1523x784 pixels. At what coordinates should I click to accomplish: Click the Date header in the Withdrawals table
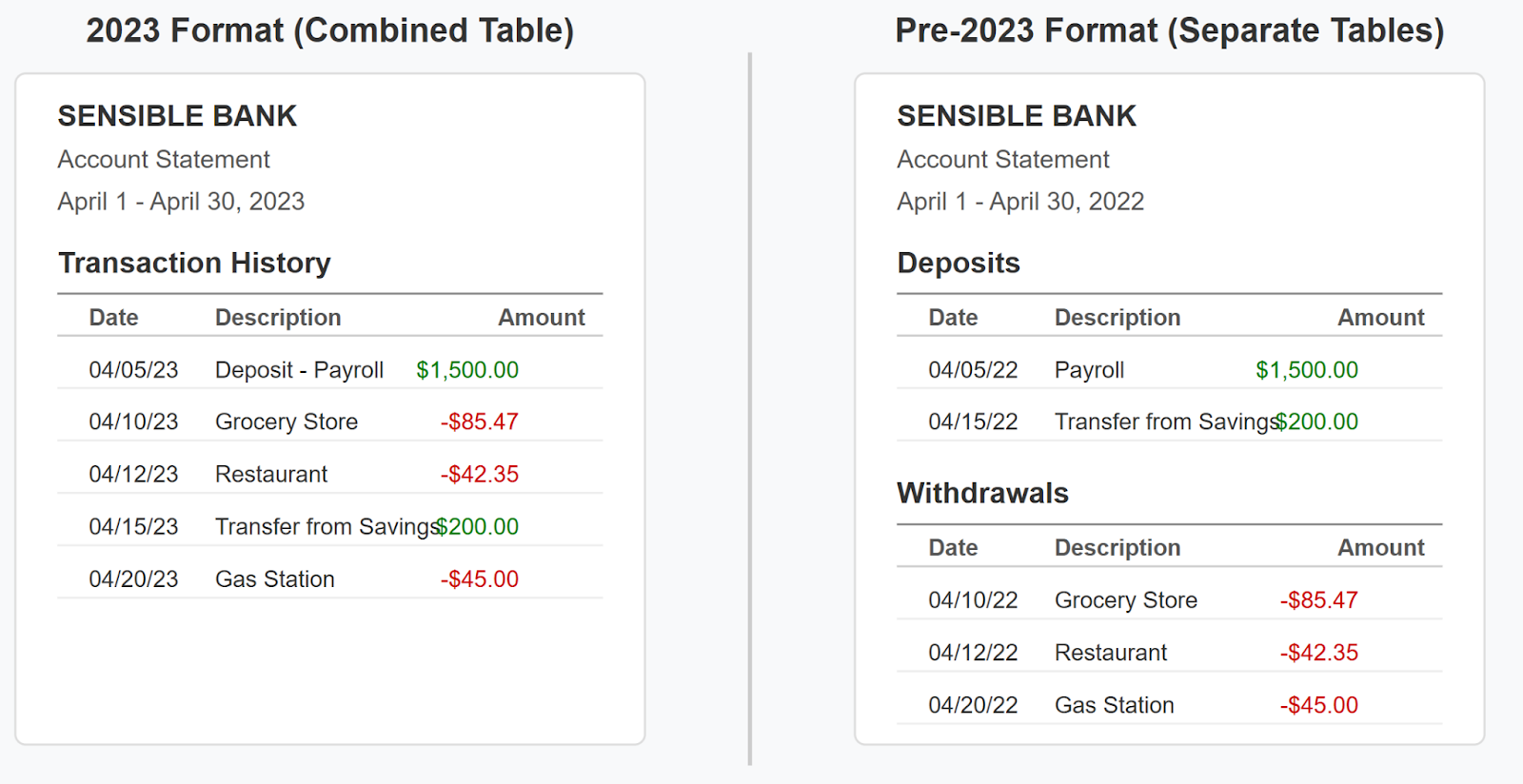953,548
